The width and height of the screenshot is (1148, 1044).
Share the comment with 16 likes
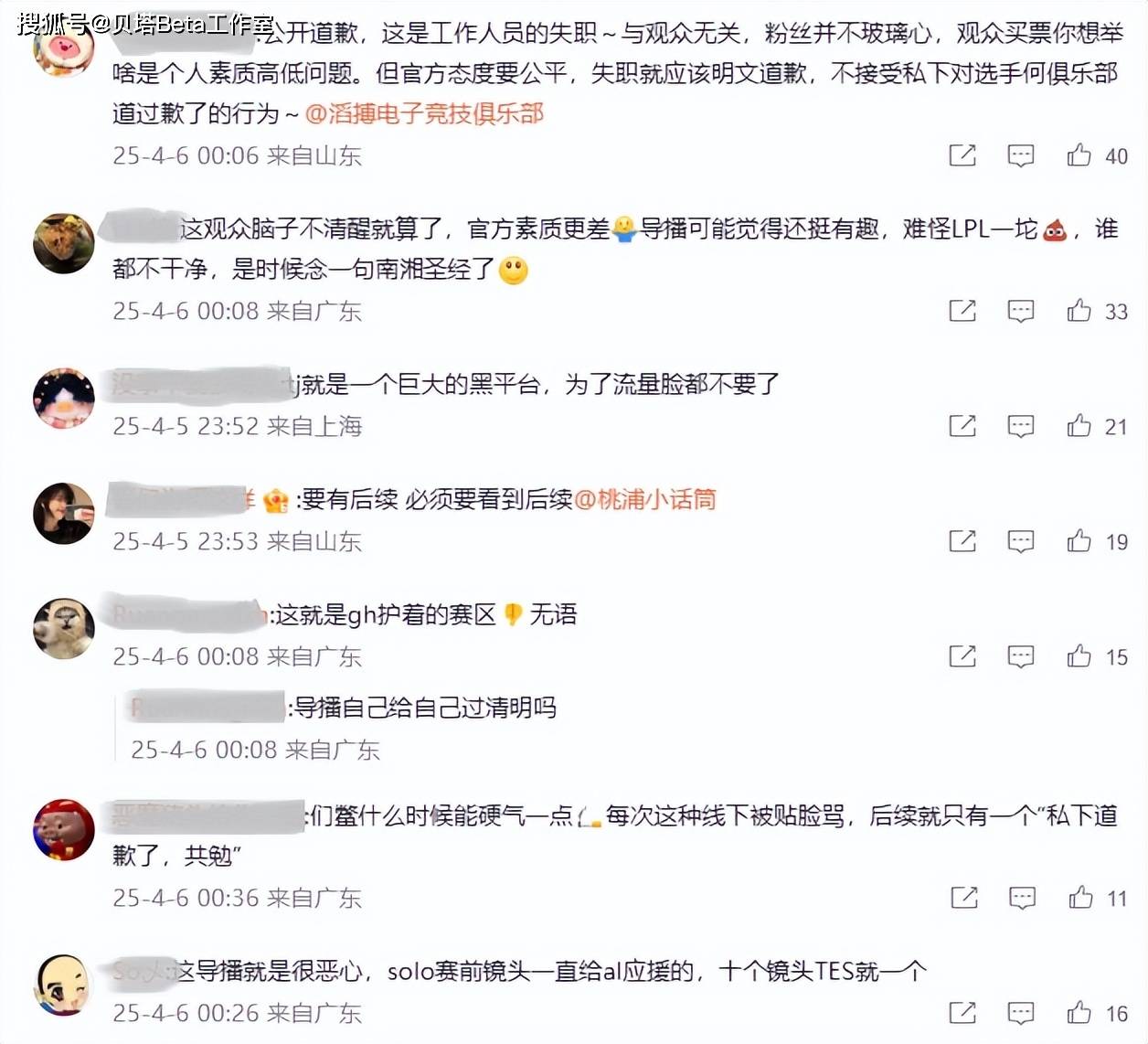962,1012
